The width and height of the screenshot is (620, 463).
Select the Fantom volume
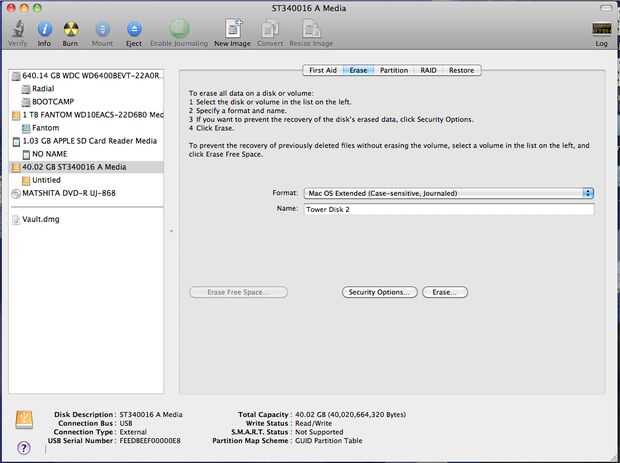click(86, 128)
